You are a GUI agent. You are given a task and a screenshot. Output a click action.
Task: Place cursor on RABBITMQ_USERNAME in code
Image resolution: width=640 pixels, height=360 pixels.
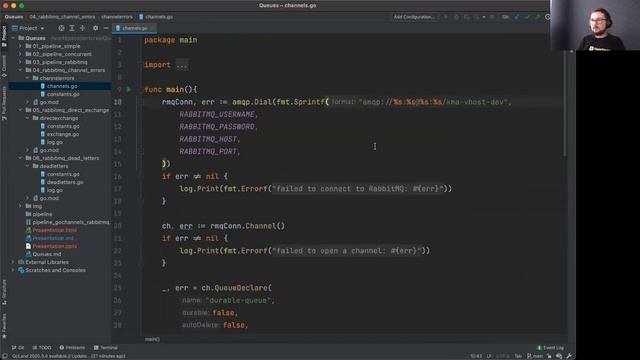[217, 115]
